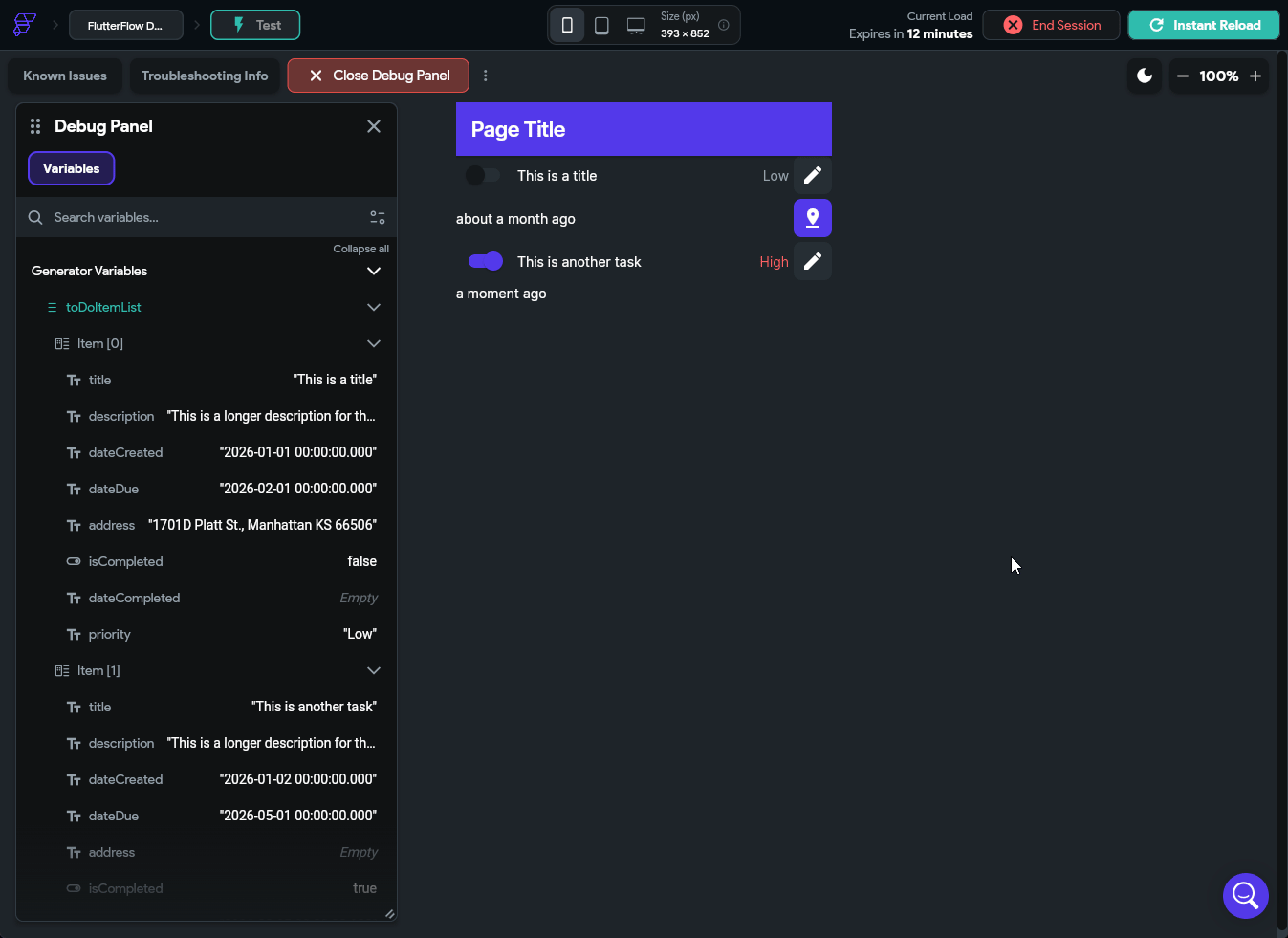Select Item [0] dateCreated row

(x=207, y=452)
